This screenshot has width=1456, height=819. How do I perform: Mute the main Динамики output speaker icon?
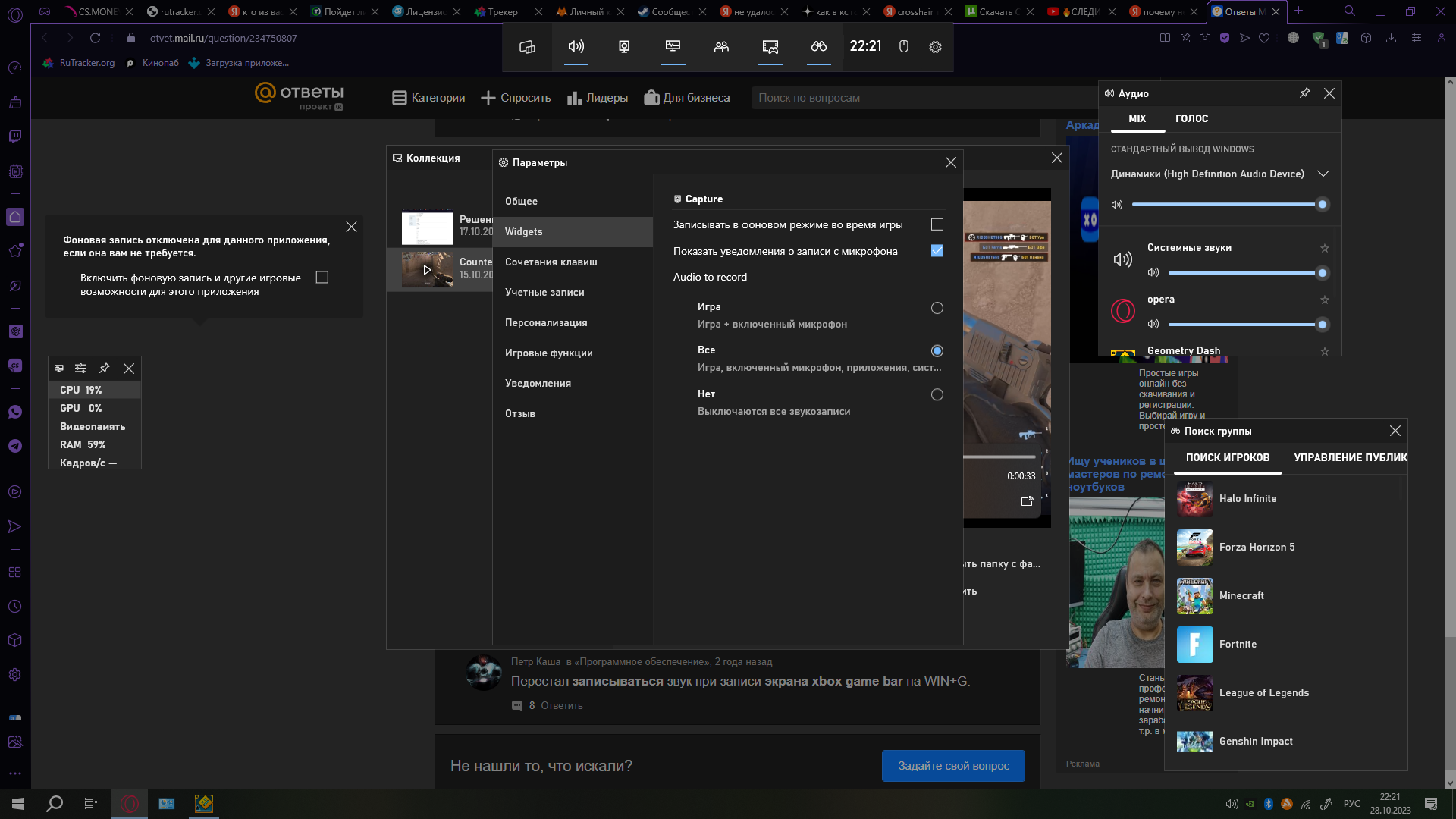(x=1117, y=205)
